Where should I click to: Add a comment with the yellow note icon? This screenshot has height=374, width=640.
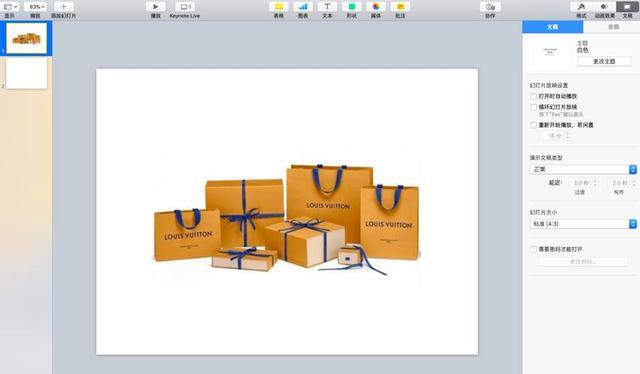coord(400,7)
